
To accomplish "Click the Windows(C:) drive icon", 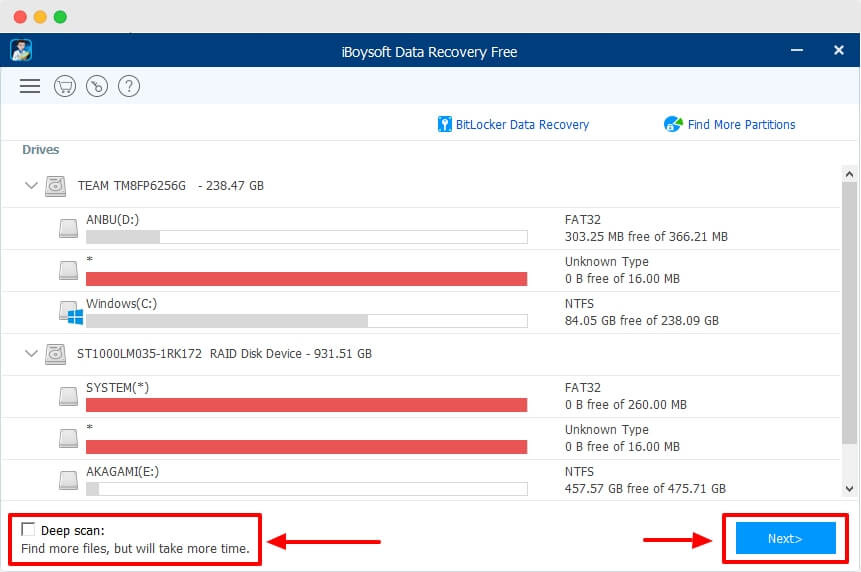I will click(x=71, y=313).
